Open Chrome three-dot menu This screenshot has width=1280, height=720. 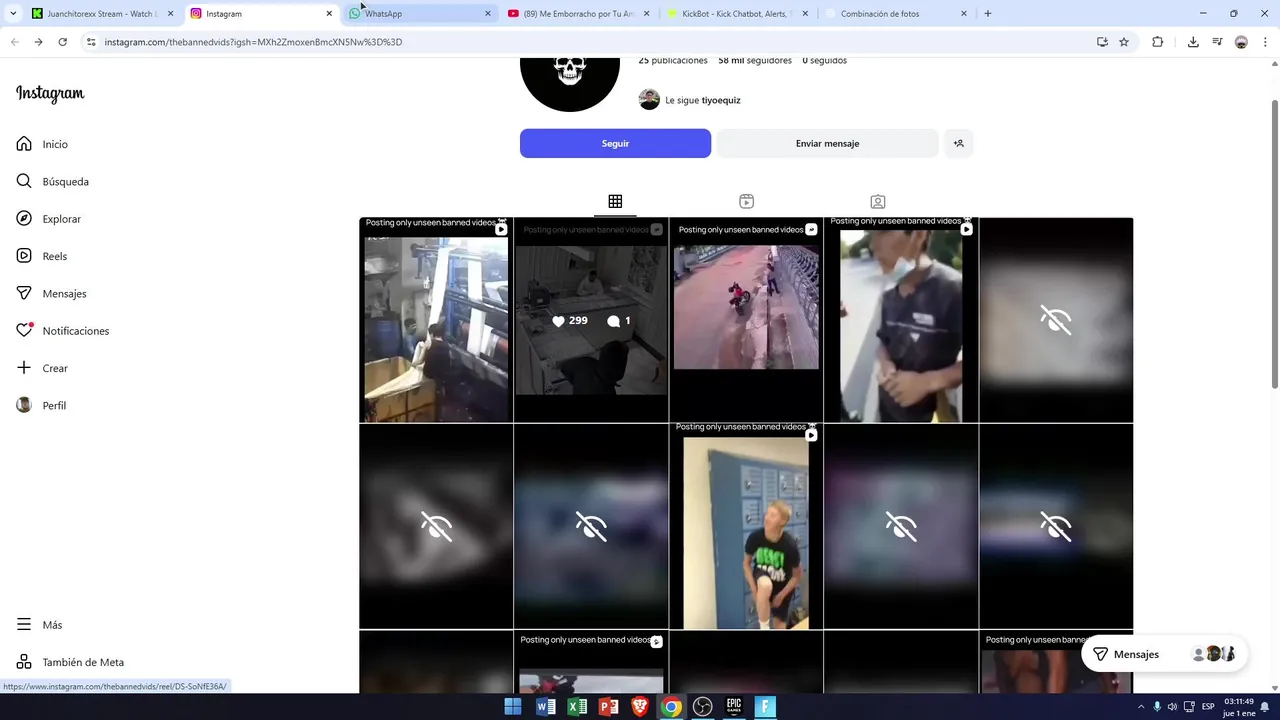tap(1266, 42)
